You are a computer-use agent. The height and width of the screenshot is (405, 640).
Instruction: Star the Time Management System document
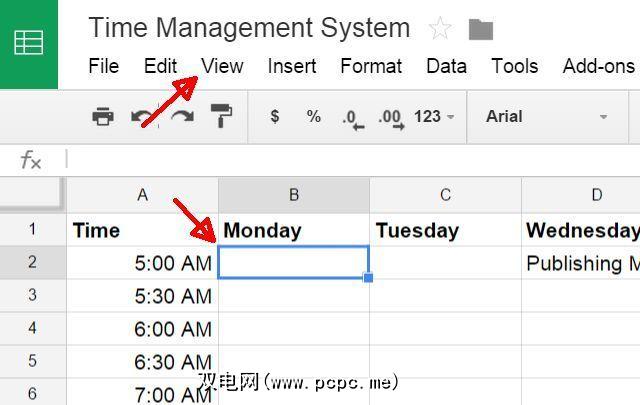coord(439,29)
